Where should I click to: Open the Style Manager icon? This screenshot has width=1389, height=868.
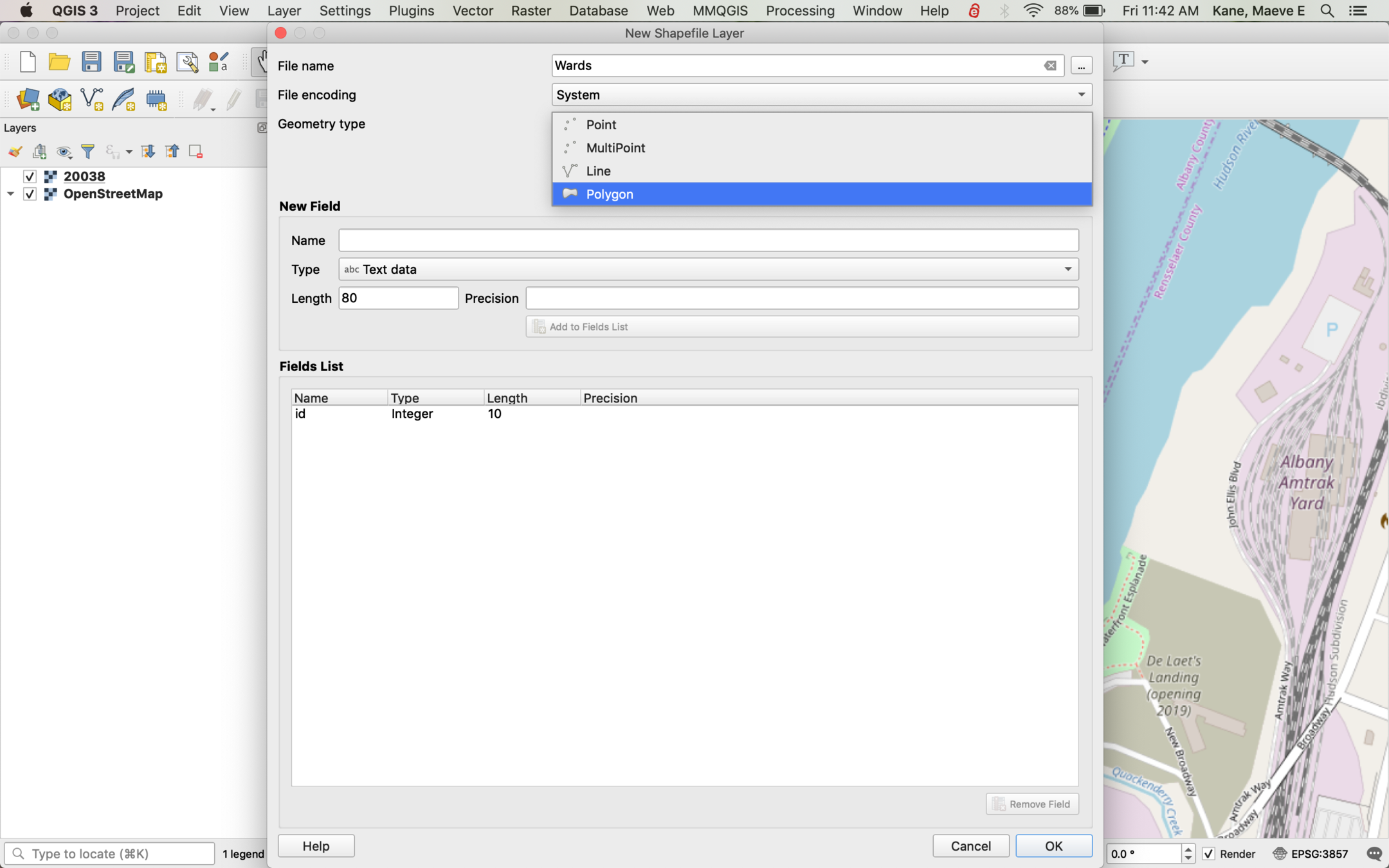219,62
